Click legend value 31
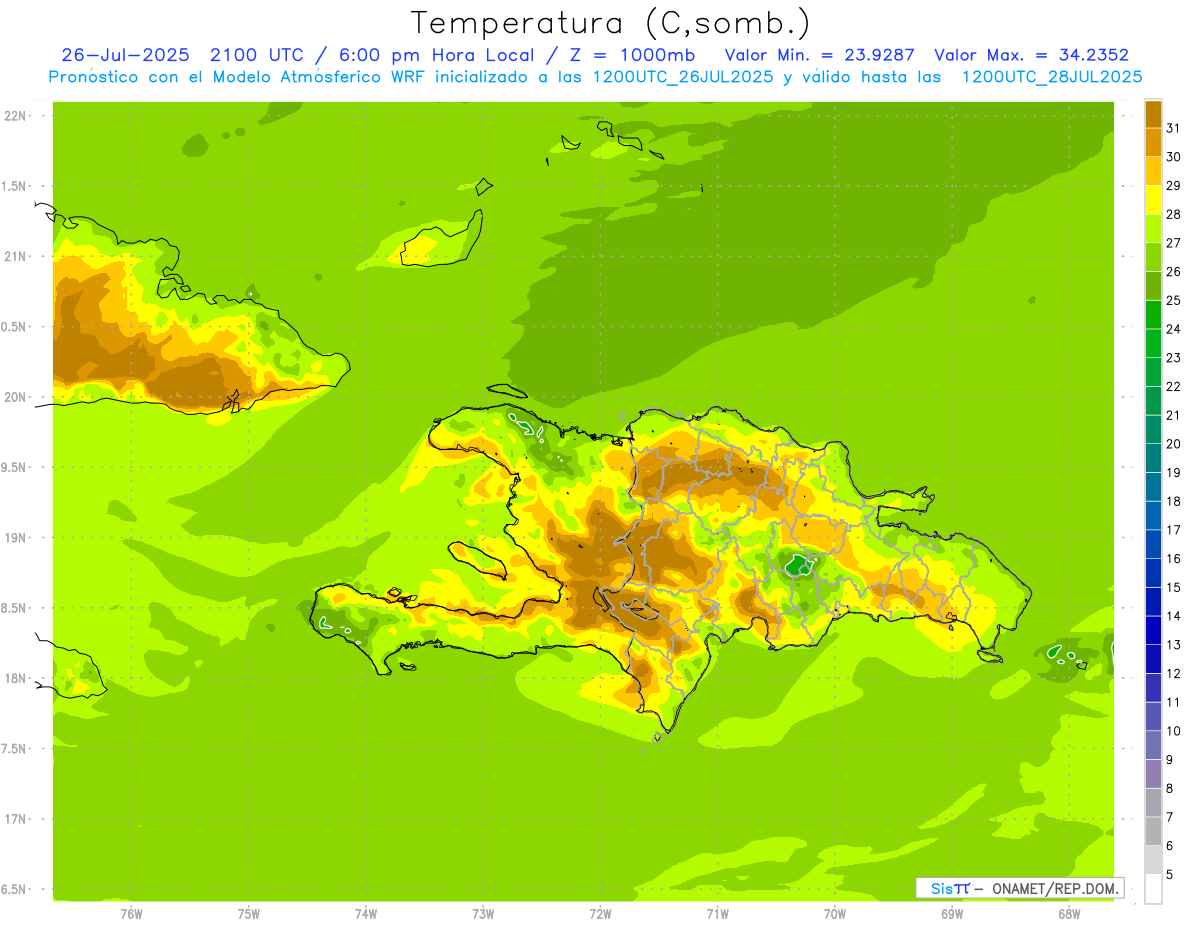Screen dimensions: 1200x927 point(1173,128)
